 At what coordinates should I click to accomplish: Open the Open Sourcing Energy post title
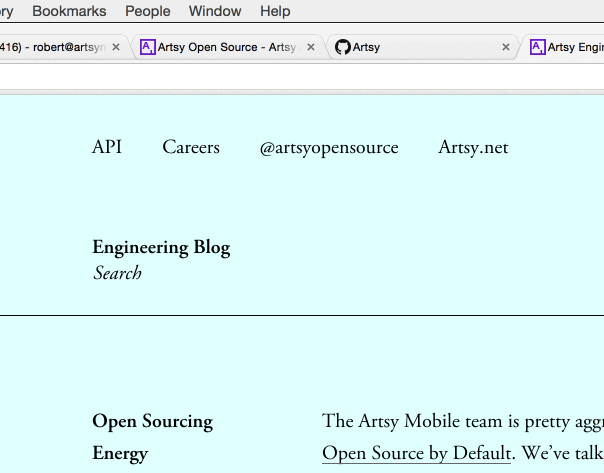click(x=153, y=437)
